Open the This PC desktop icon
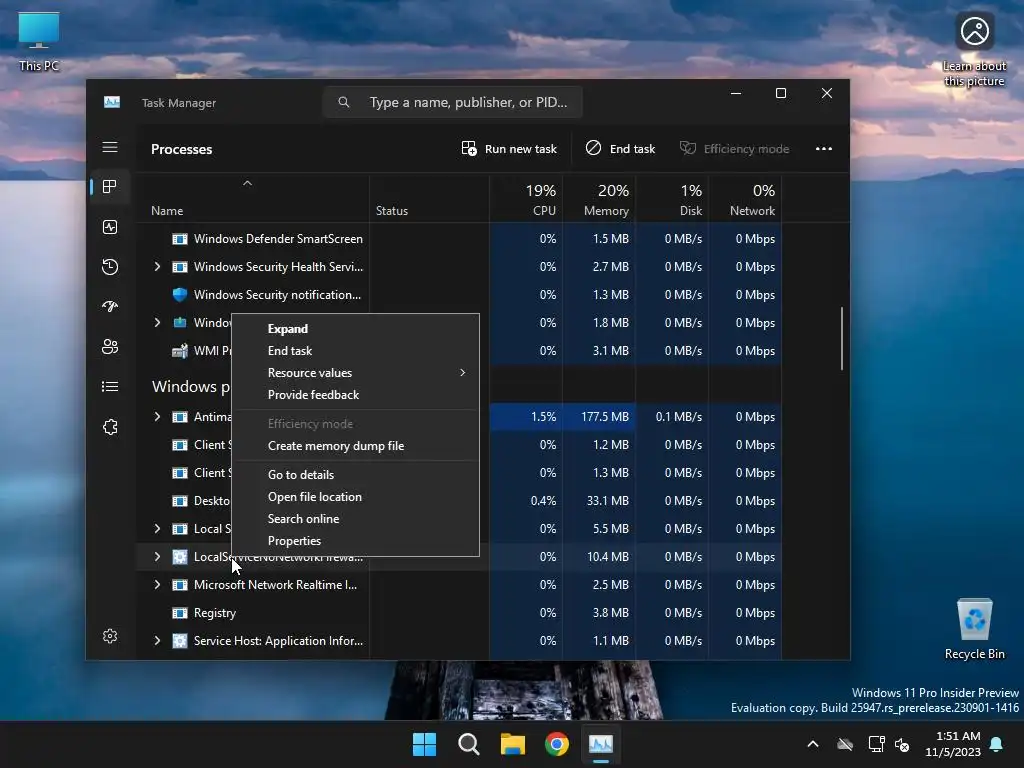Image resolution: width=1024 pixels, height=768 pixels. click(39, 42)
